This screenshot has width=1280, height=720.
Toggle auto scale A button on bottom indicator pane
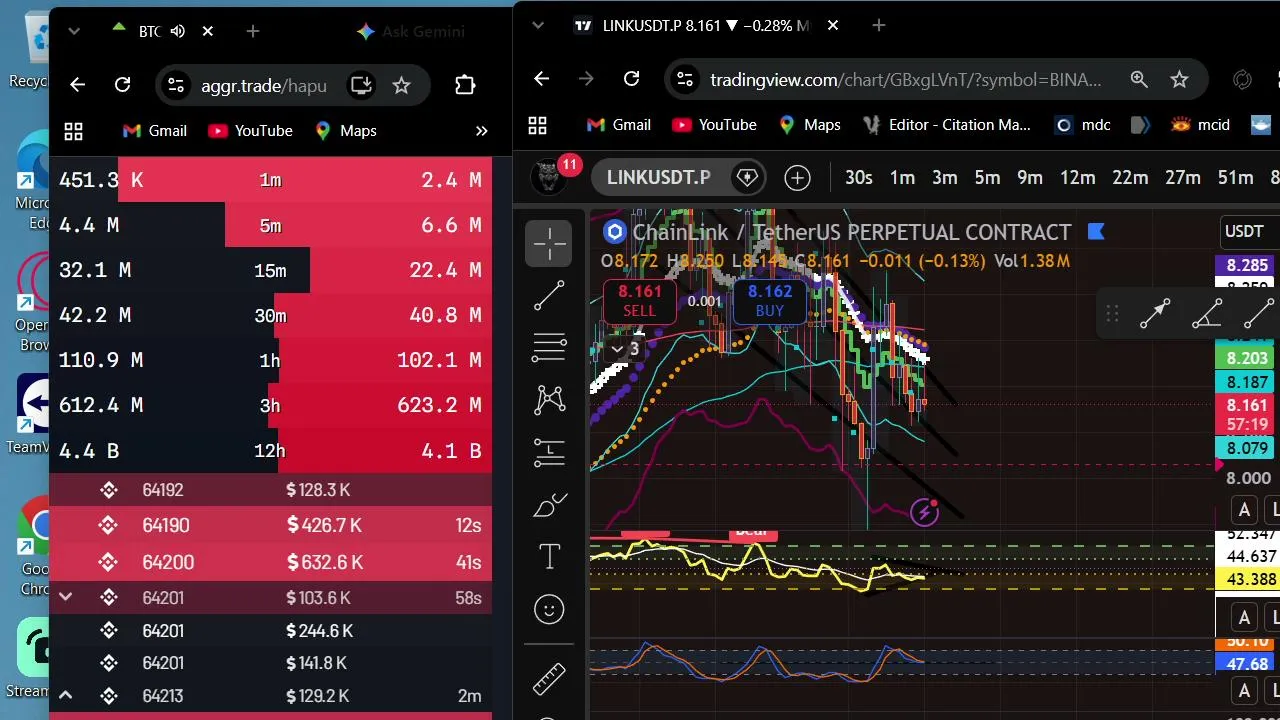point(1244,691)
